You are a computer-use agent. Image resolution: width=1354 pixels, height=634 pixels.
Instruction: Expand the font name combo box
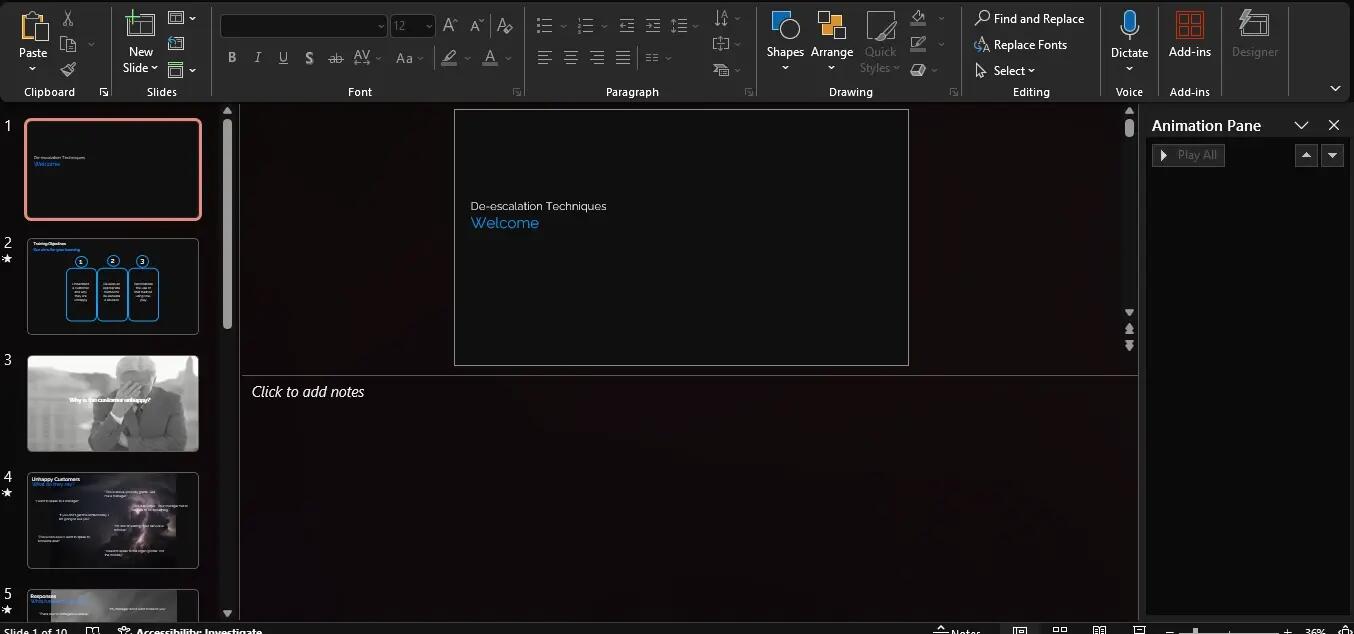pyautogui.click(x=381, y=27)
